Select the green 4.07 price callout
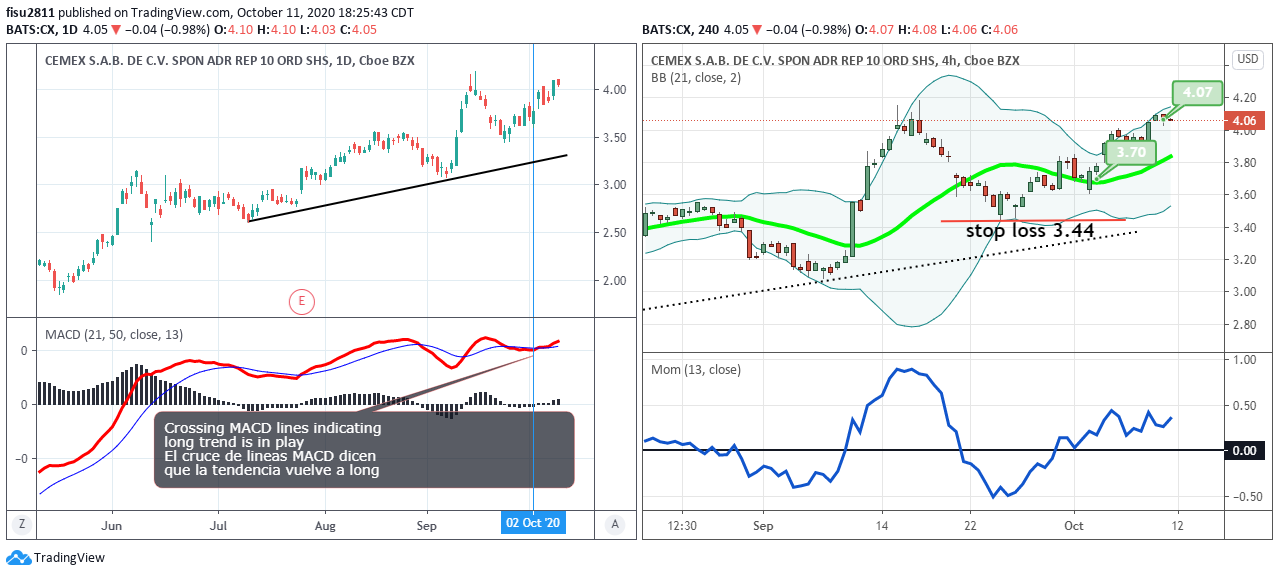 point(1197,93)
